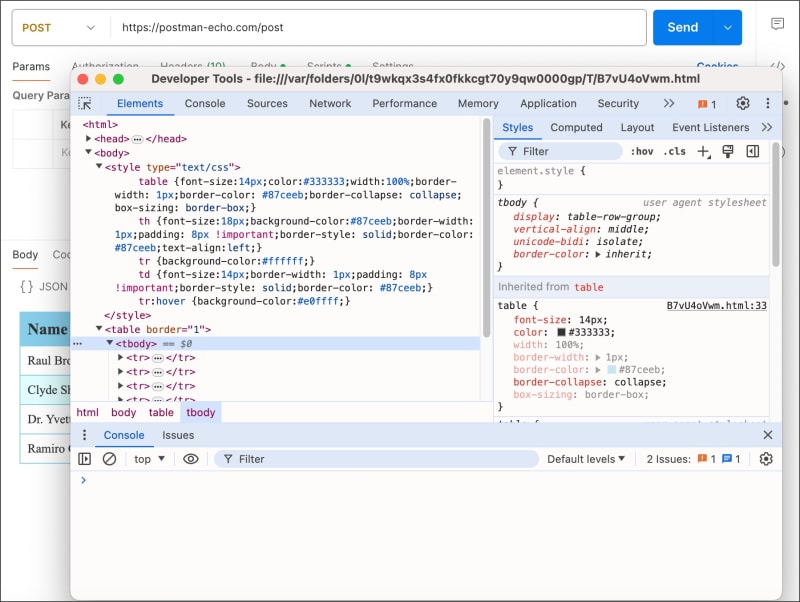This screenshot has width=800, height=602.
Task: Open the DevTools three-dot customize menu
Action: 768,103
